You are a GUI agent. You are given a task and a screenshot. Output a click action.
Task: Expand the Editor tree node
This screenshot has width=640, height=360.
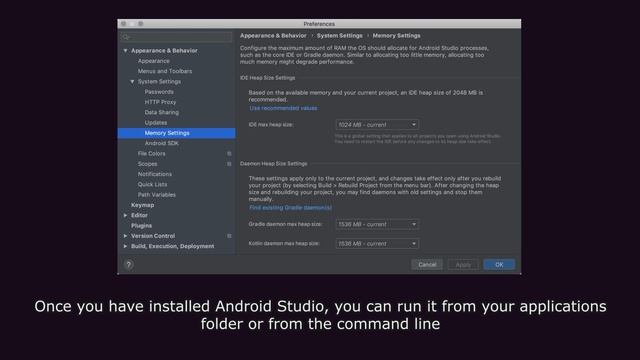125,215
